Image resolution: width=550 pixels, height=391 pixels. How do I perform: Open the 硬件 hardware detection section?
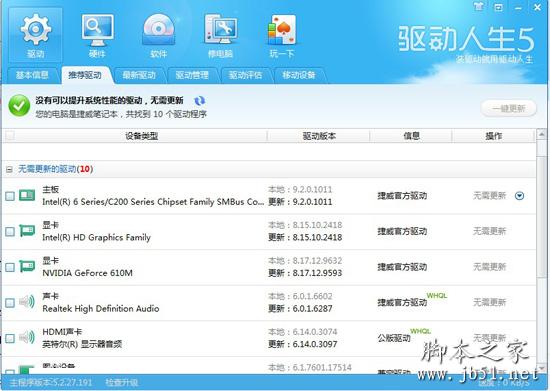(97, 35)
